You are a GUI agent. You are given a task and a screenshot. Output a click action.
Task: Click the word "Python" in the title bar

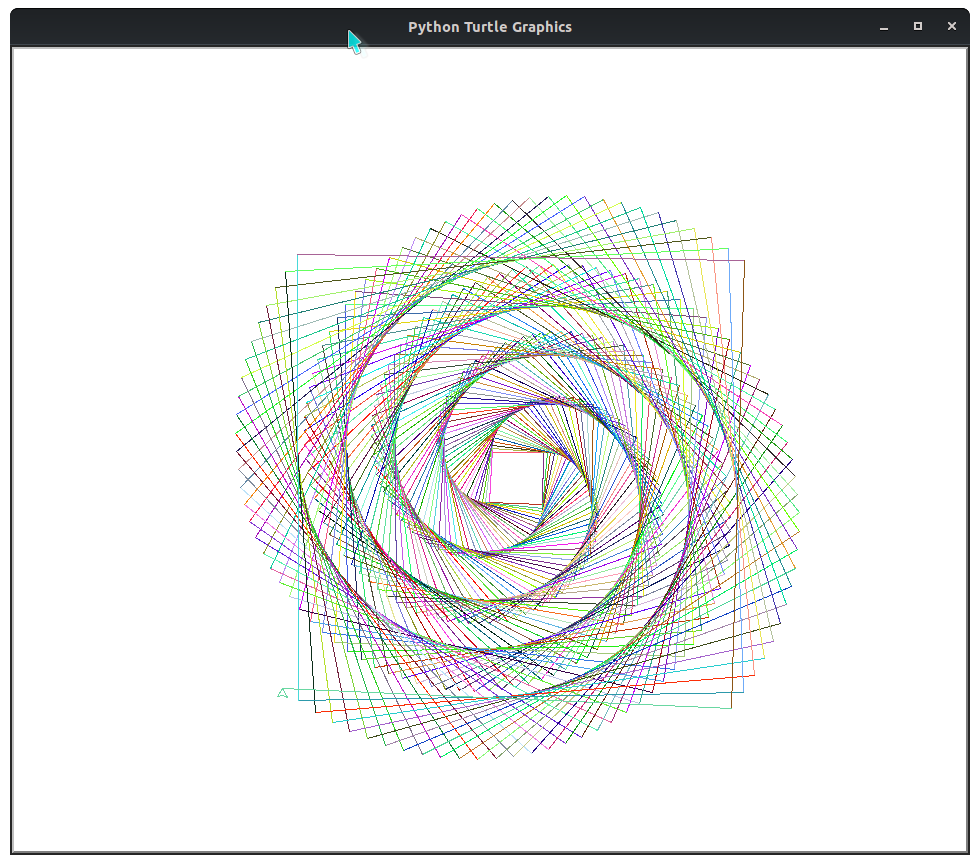coord(433,27)
